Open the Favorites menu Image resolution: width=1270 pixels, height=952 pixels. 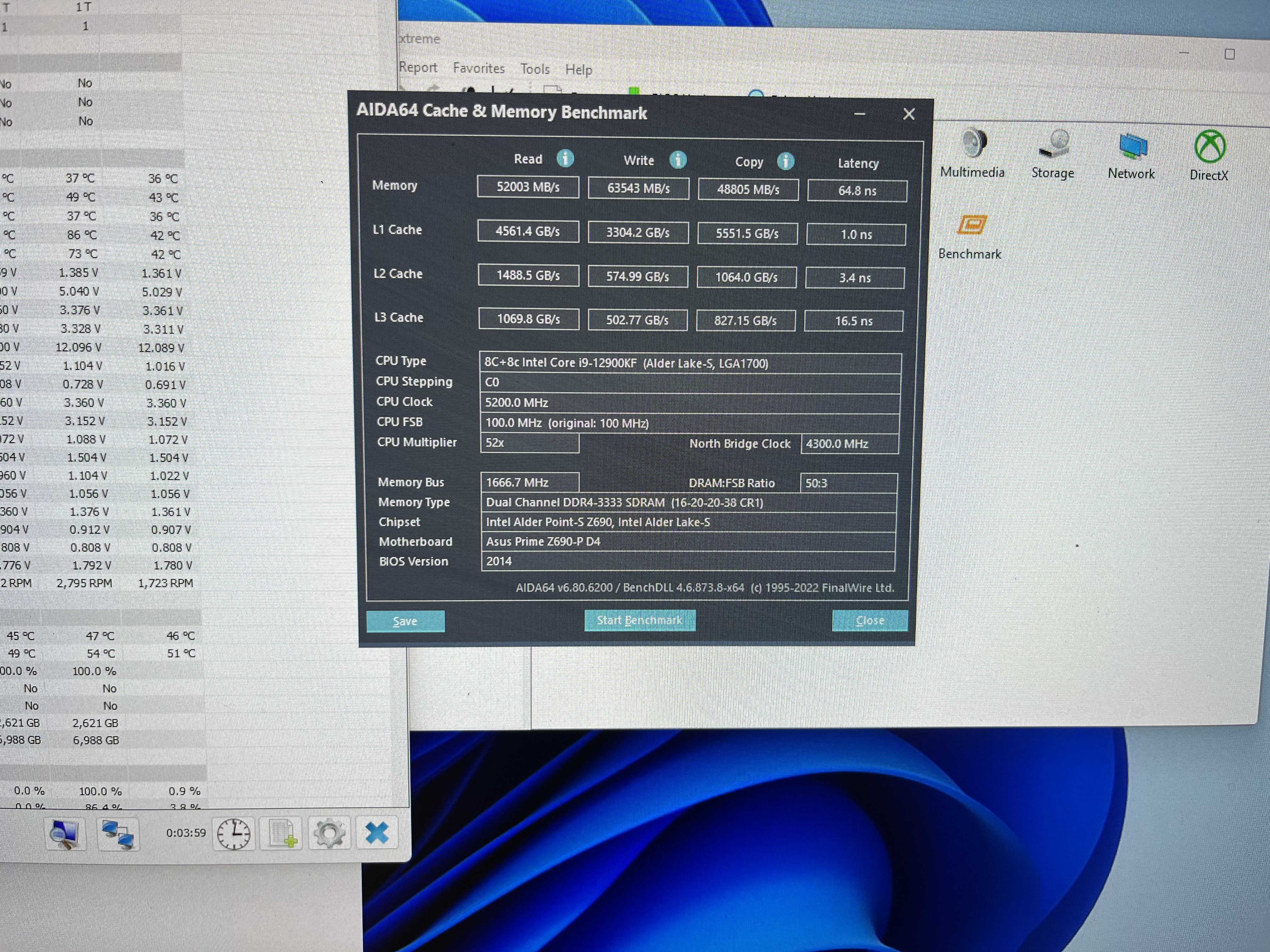pyautogui.click(x=478, y=68)
